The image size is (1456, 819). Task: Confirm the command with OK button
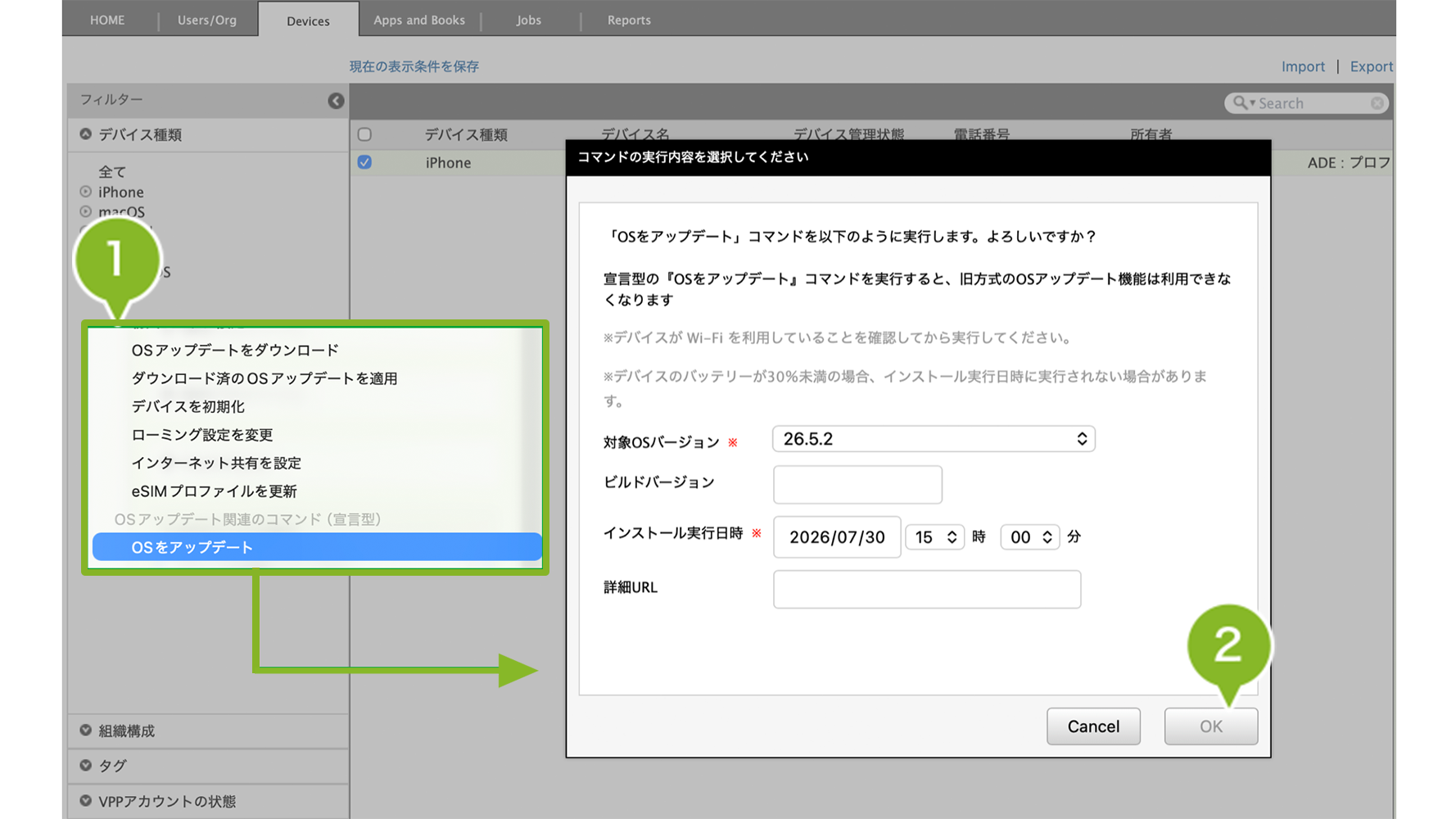(1211, 726)
